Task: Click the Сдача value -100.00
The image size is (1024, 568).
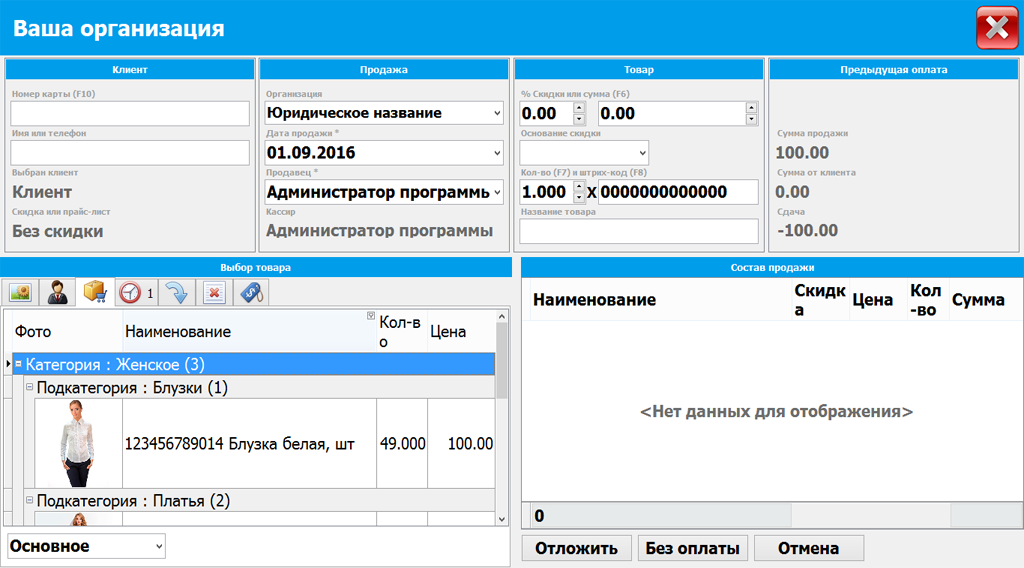Action: point(807,230)
